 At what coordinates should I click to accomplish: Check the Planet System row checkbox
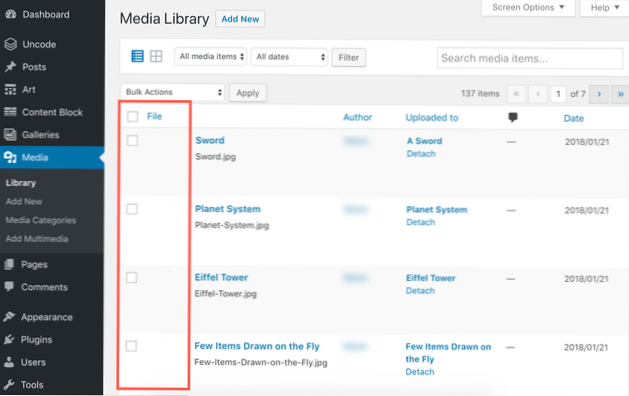(132, 209)
